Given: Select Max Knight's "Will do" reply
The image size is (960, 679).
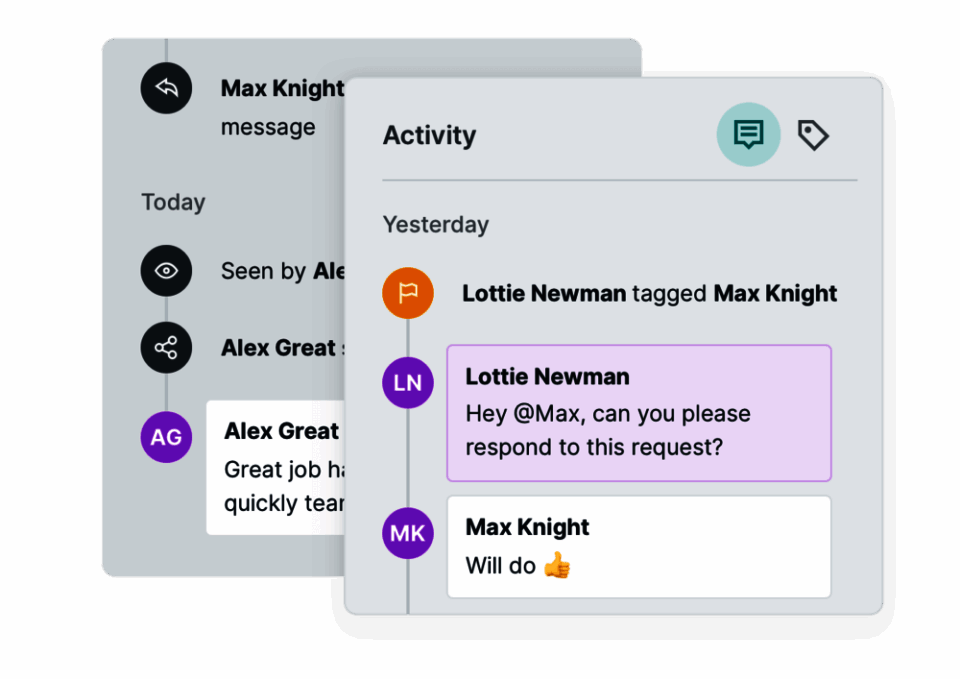Looking at the screenshot, I should [639, 547].
